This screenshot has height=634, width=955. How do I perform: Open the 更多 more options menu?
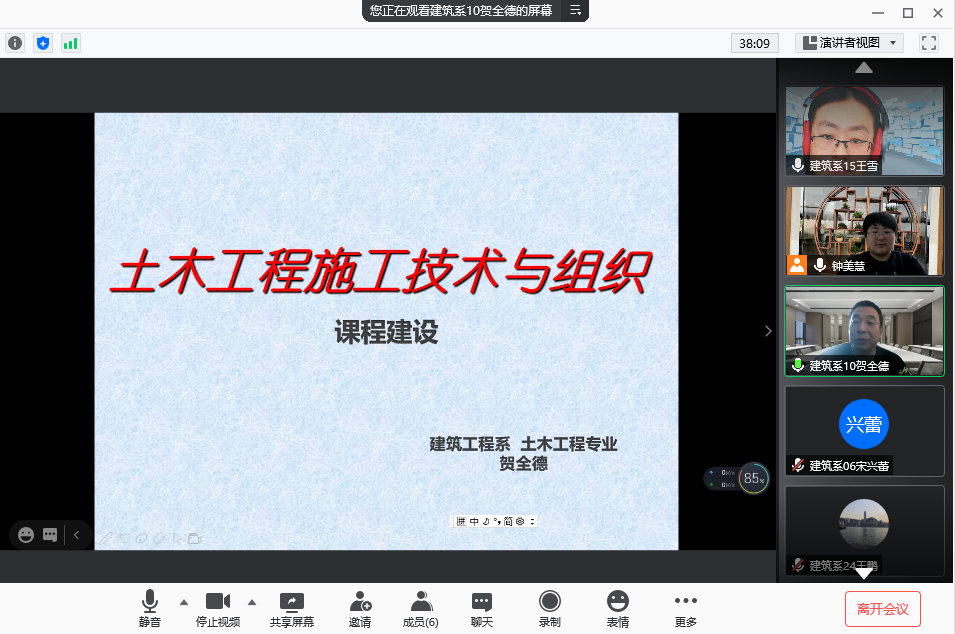tap(685, 608)
